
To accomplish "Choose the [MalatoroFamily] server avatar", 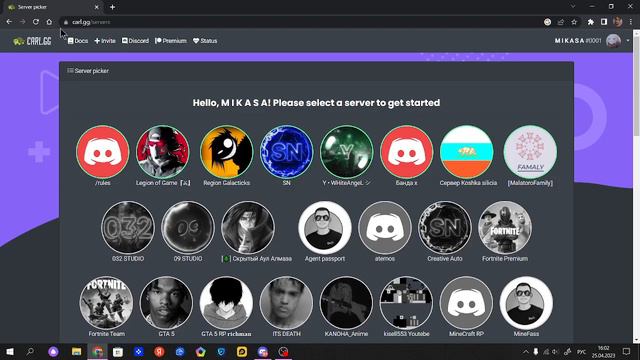I will [x=530, y=152].
